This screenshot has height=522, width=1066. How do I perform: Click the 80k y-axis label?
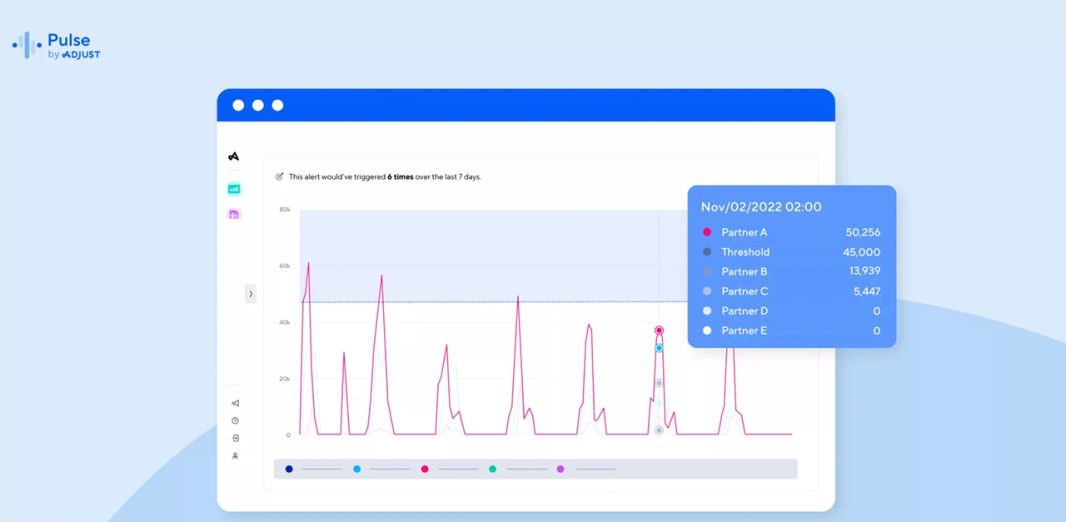(x=285, y=209)
